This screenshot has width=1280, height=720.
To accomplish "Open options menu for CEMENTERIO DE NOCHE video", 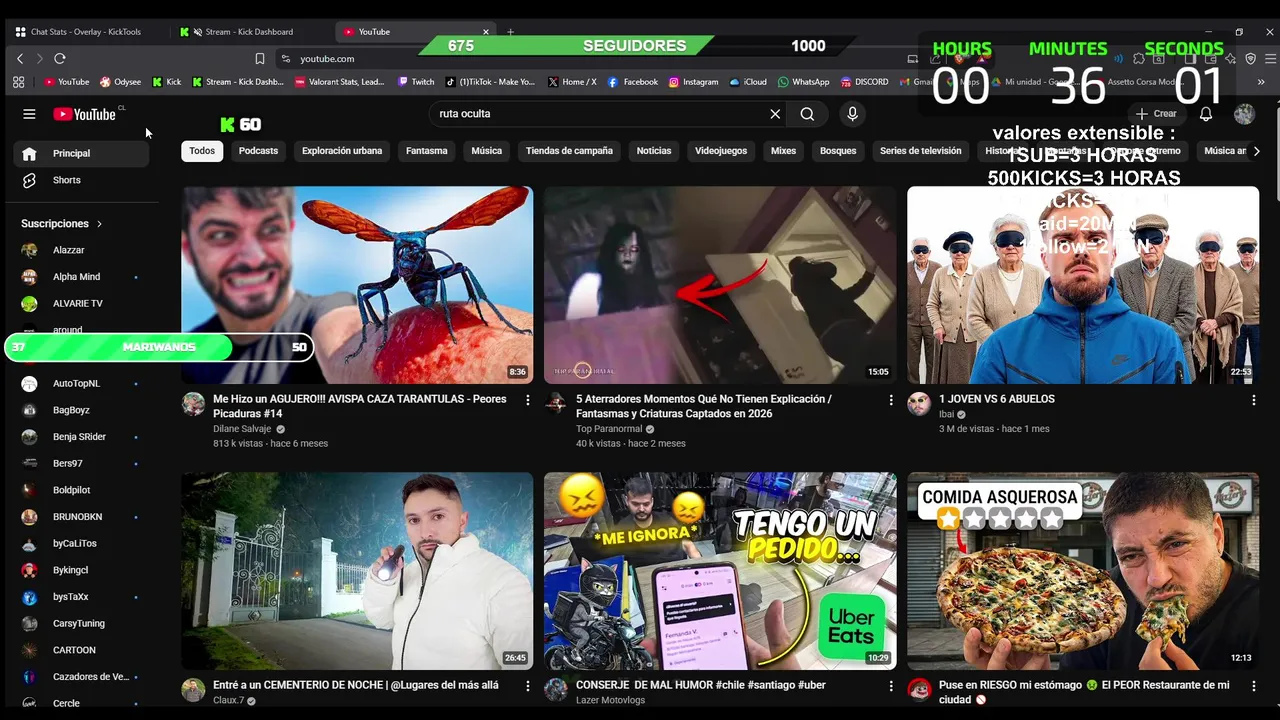I will pos(528,686).
